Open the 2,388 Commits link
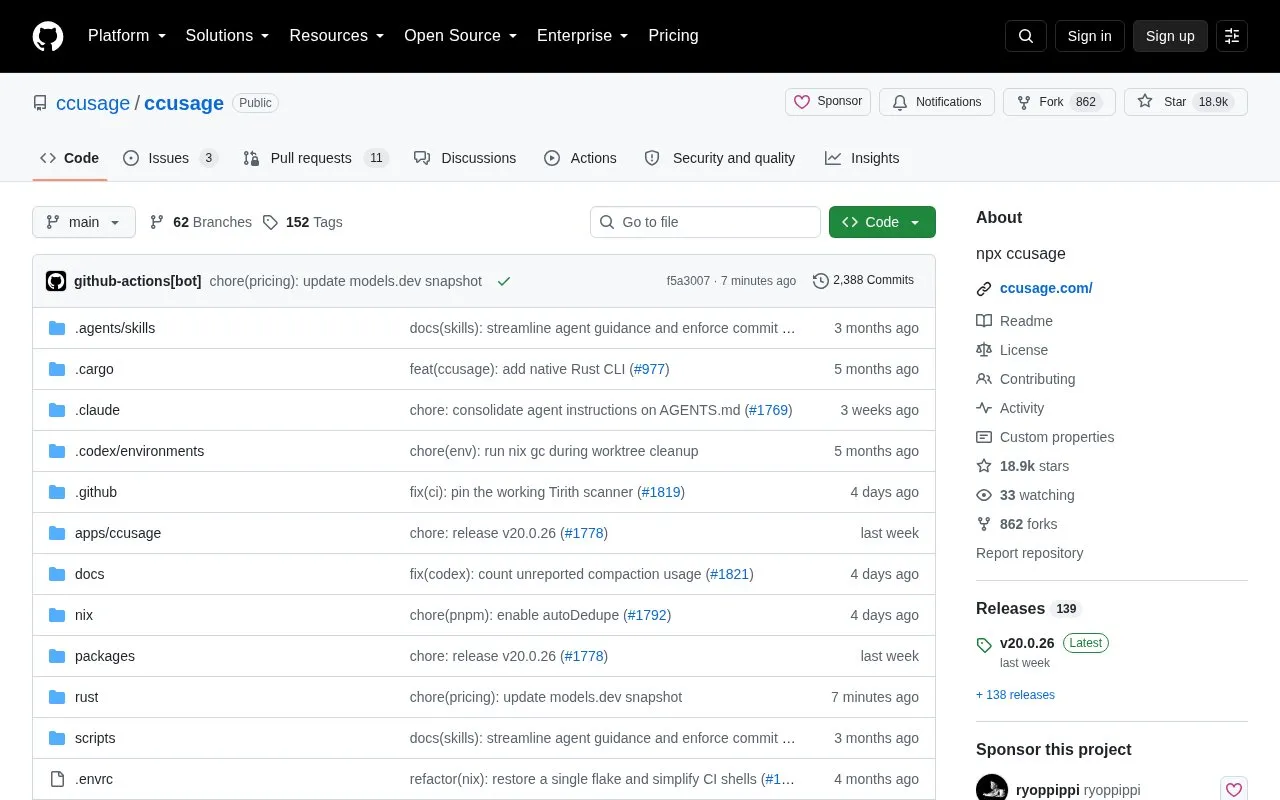 (863, 280)
